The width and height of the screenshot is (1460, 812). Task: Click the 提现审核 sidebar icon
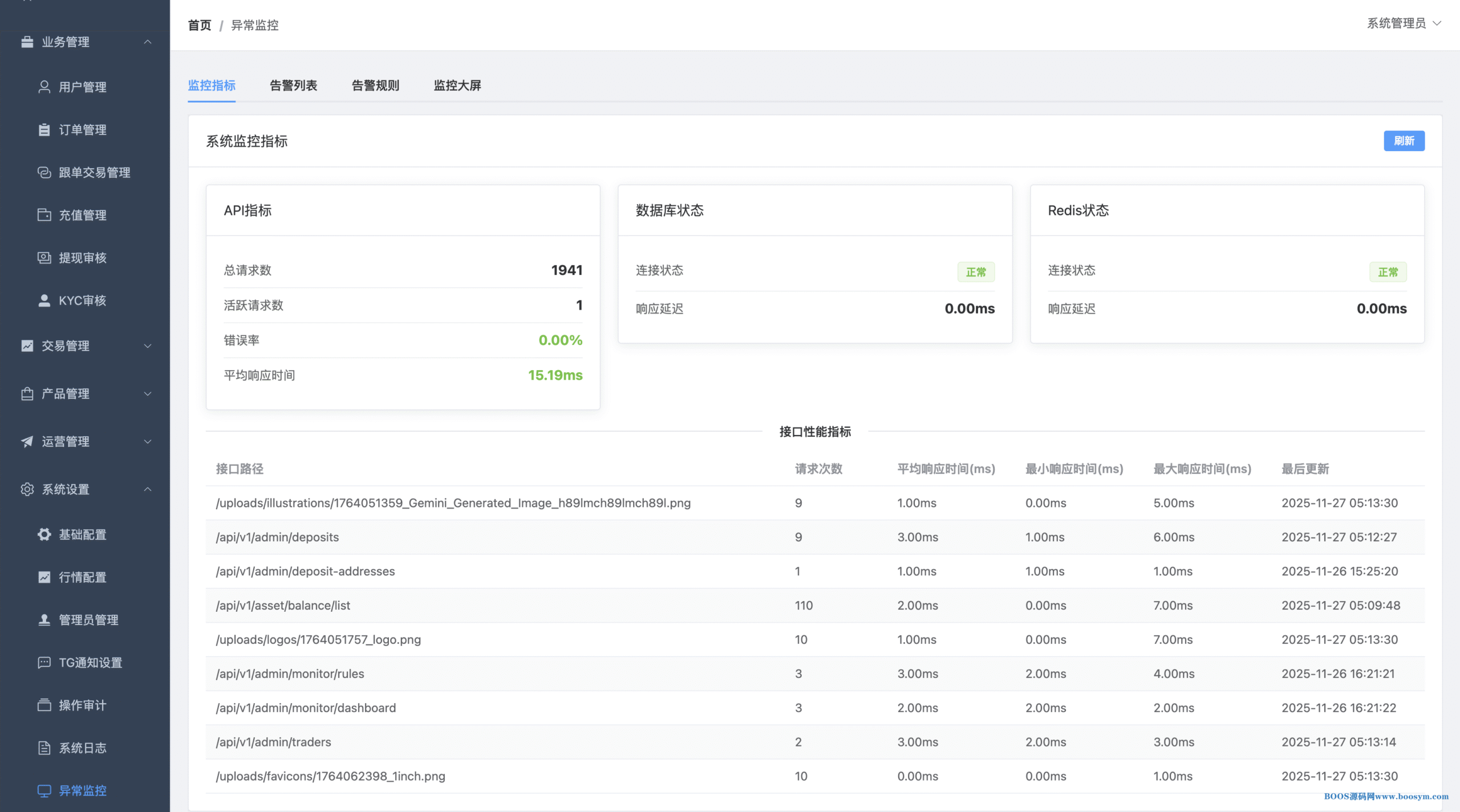44,258
